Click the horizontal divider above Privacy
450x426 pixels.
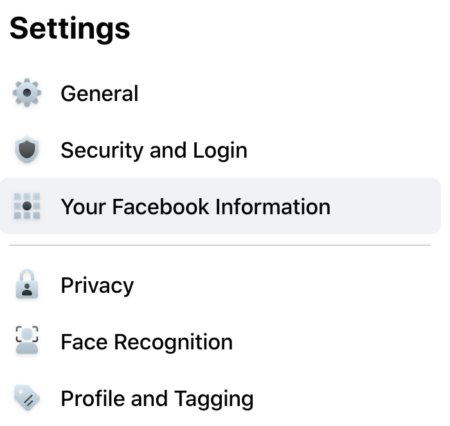tap(220, 245)
